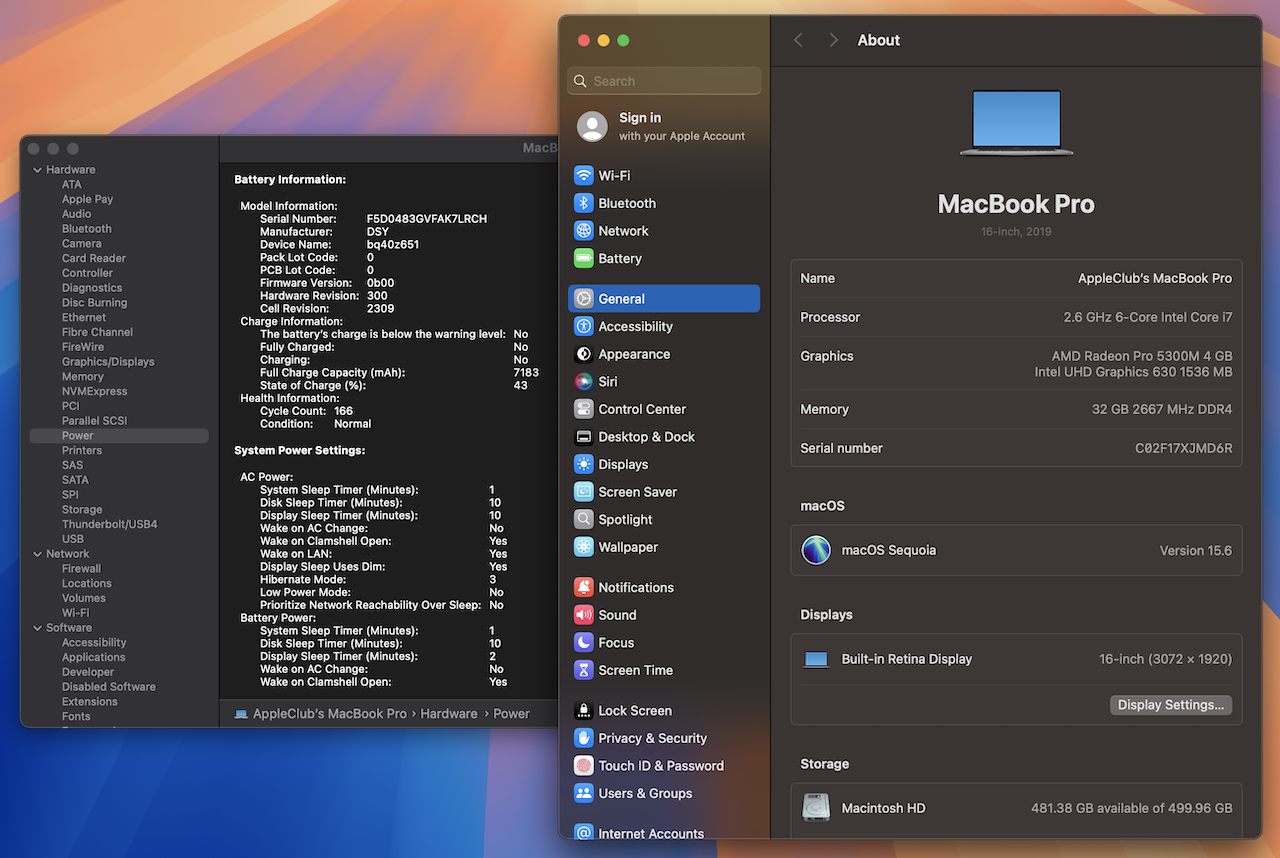Click the MacBook Pro laptop image
The image size is (1280, 858).
click(1016, 122)
